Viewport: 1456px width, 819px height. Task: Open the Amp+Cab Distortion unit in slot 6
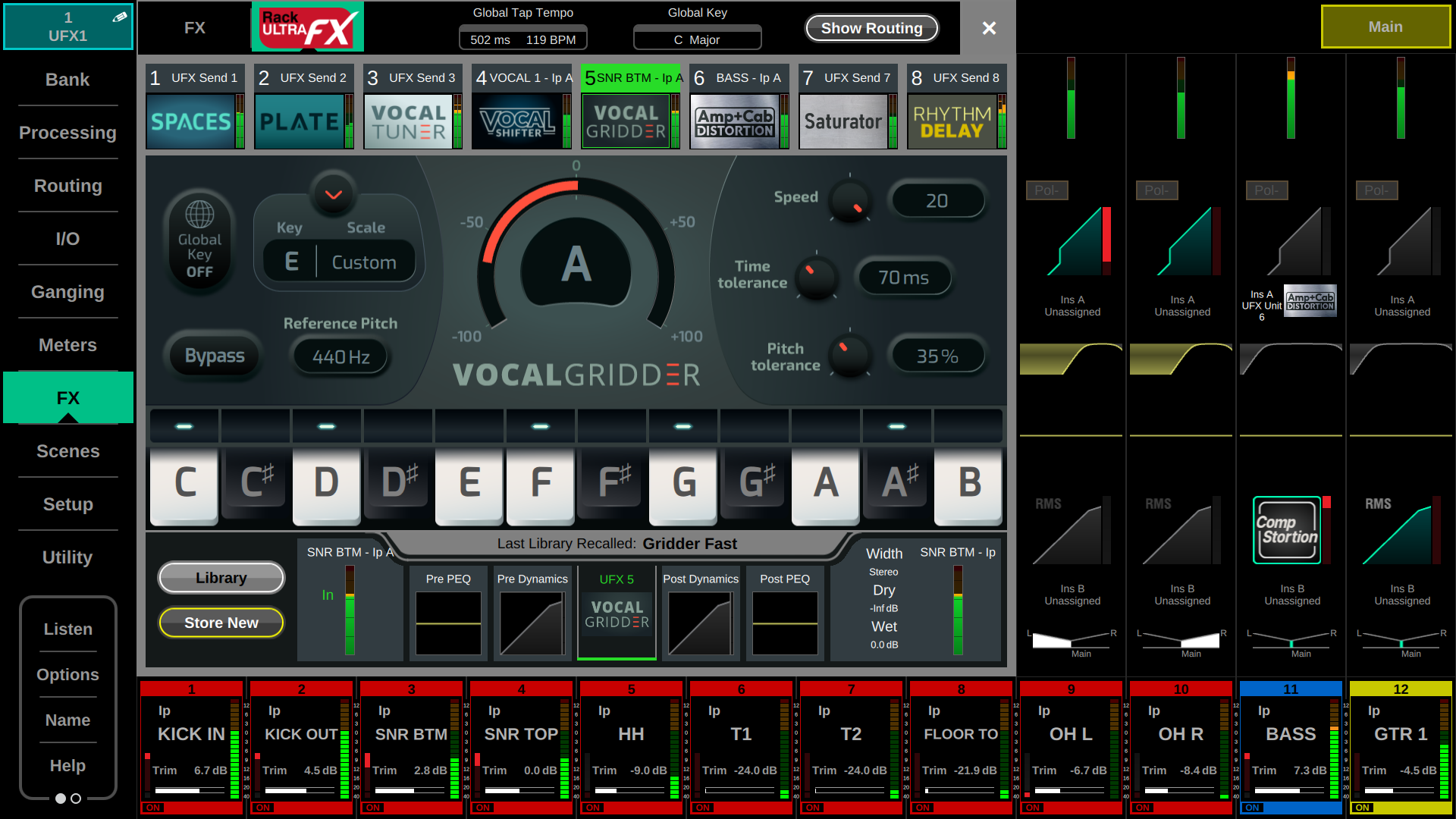[735, 121]
